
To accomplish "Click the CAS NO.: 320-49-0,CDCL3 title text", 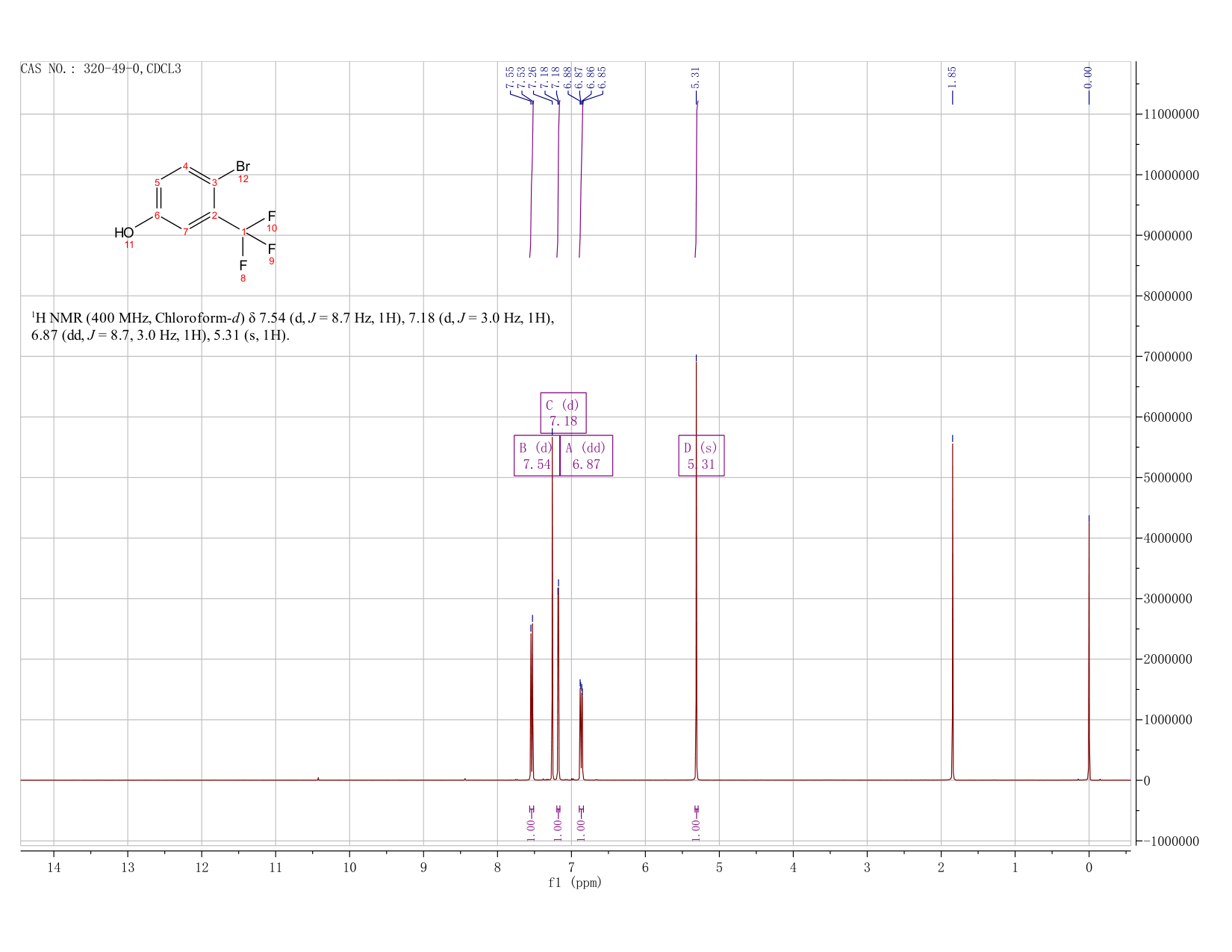I will pyautogui.click(x=101, y=69).
